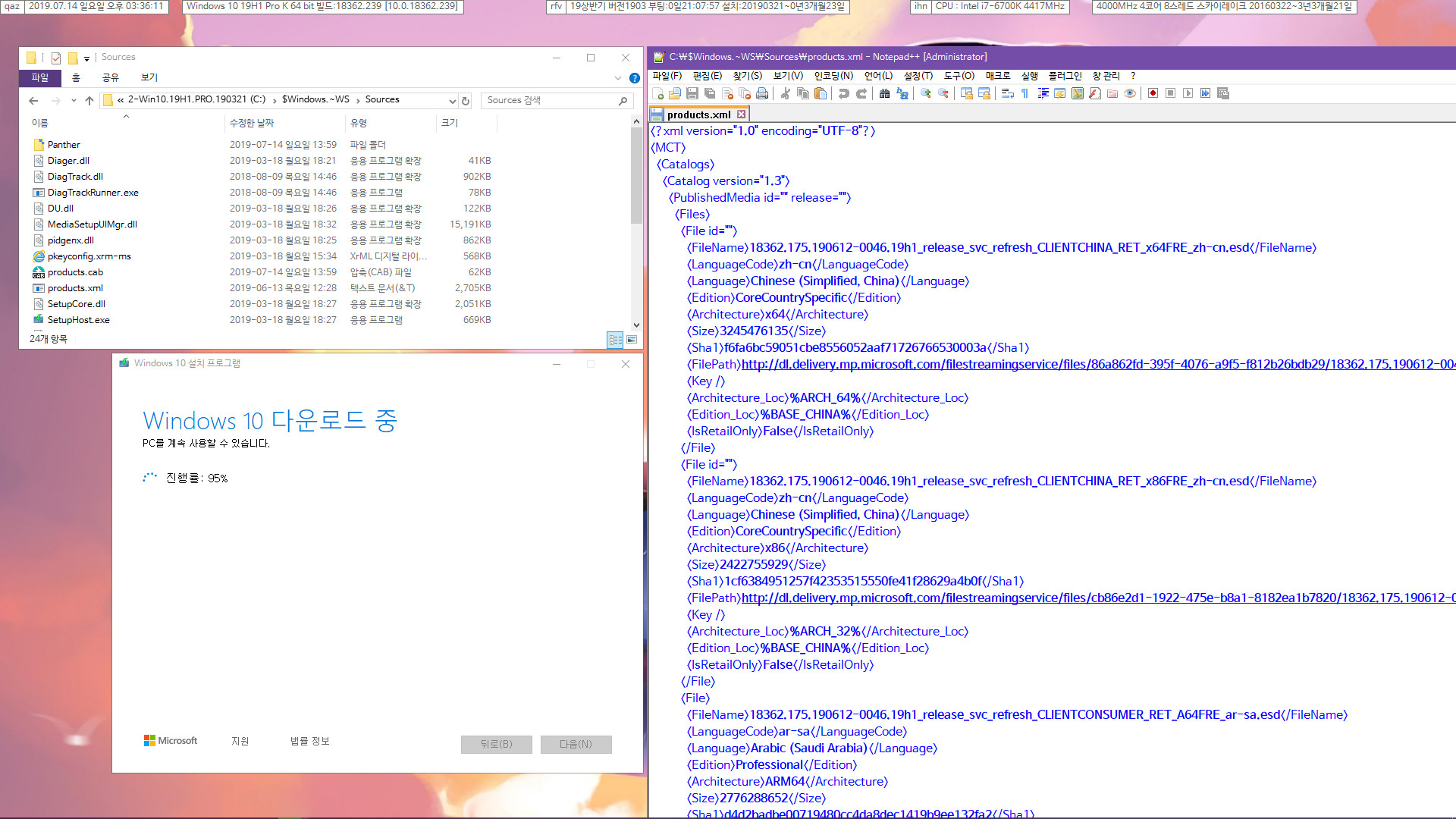The image size is (1456, 819).
Task: Click Play macro icon
Action: tap(1188, 93)
